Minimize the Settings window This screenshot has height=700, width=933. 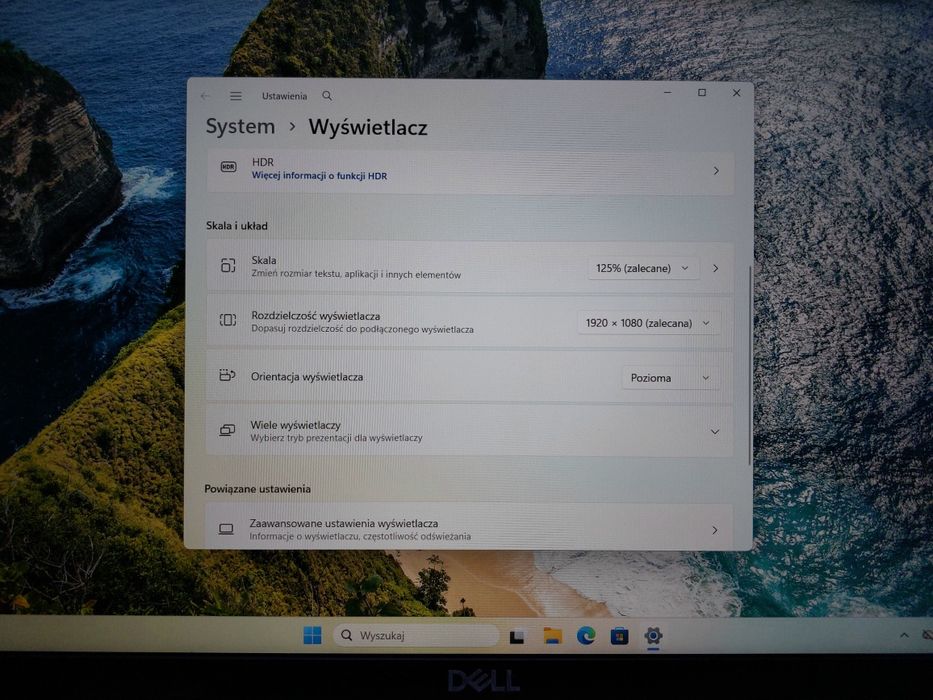pyautogui.click(x=668, y=93)
